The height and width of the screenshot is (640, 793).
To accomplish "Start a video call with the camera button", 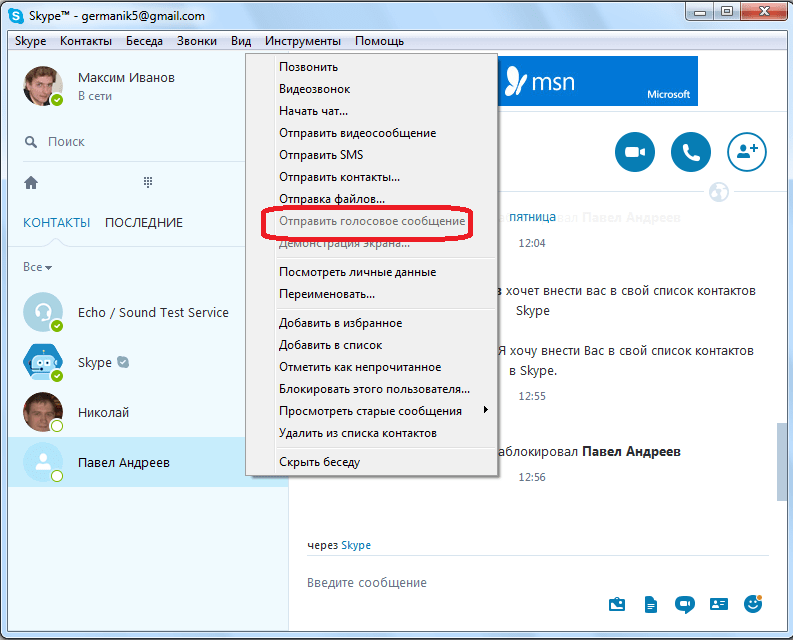I will pos(635,152).
